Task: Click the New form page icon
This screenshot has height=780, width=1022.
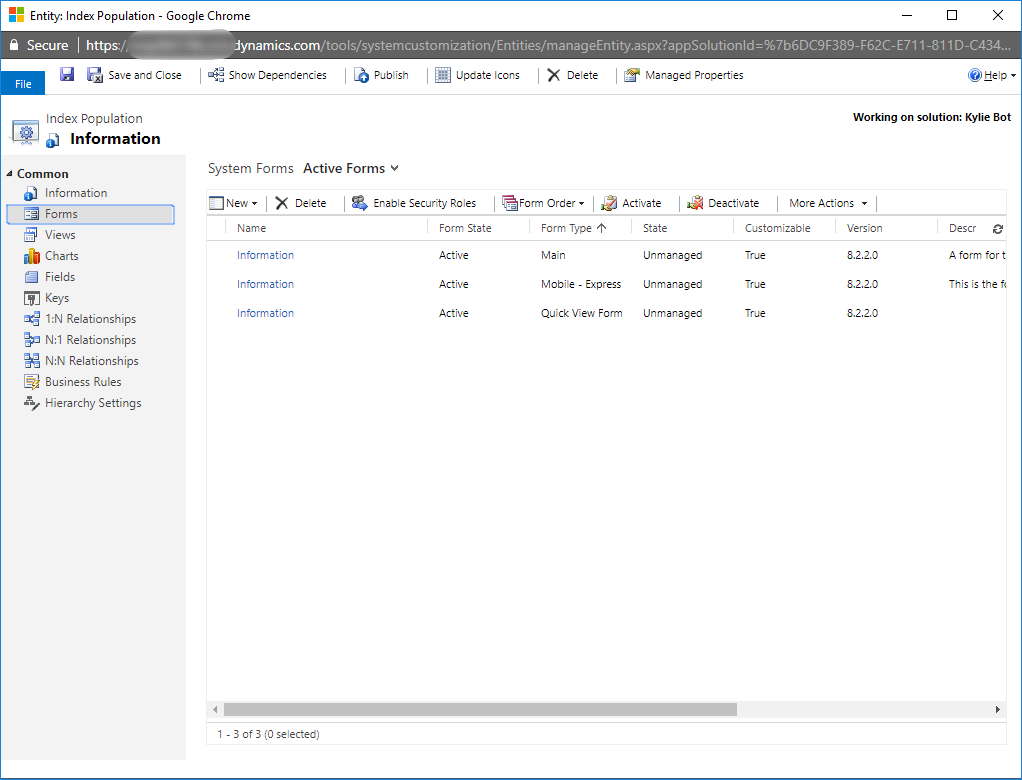Action: tap(216, 203)
